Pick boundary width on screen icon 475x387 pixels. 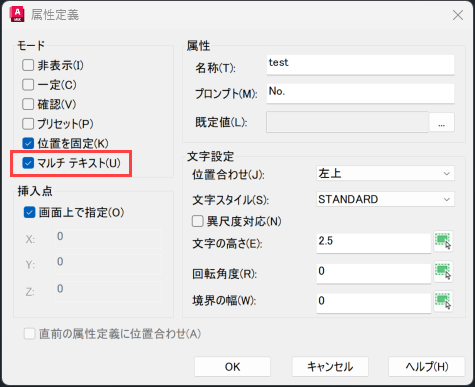click(443, 301)
